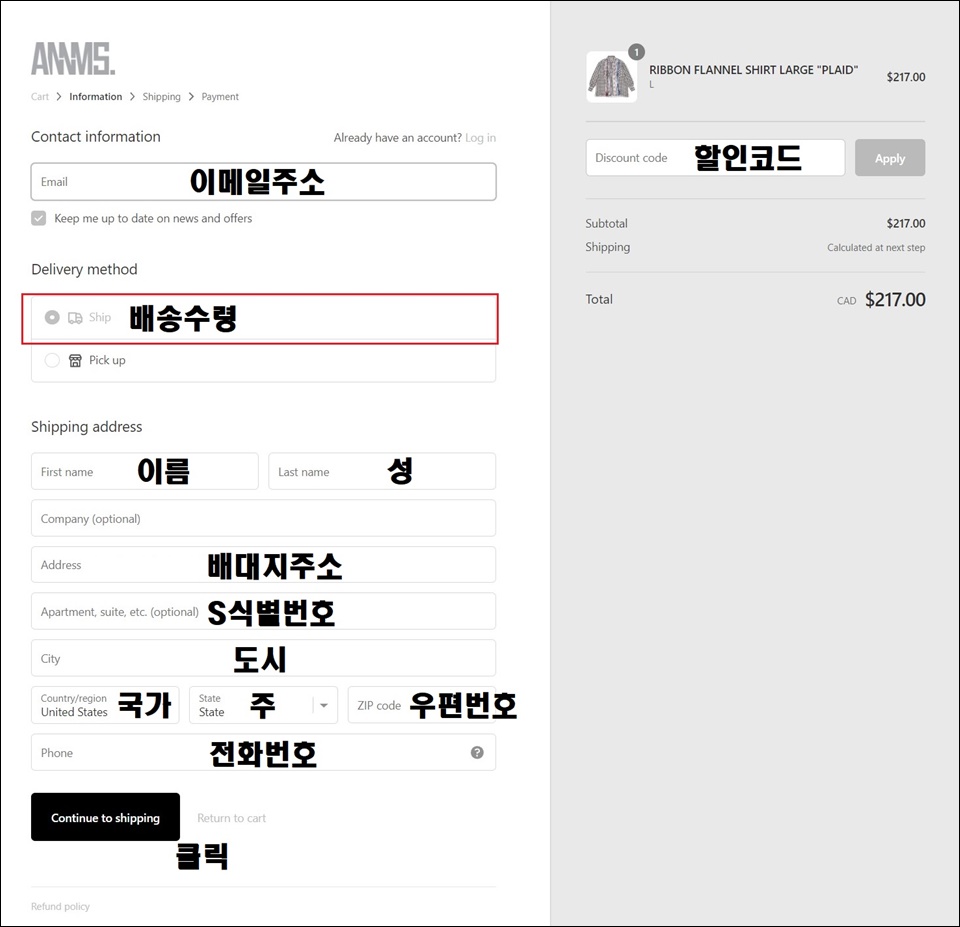
Task: Click the RIBBON FLANNEL SHIRT product name
Action: coord(753,70)
